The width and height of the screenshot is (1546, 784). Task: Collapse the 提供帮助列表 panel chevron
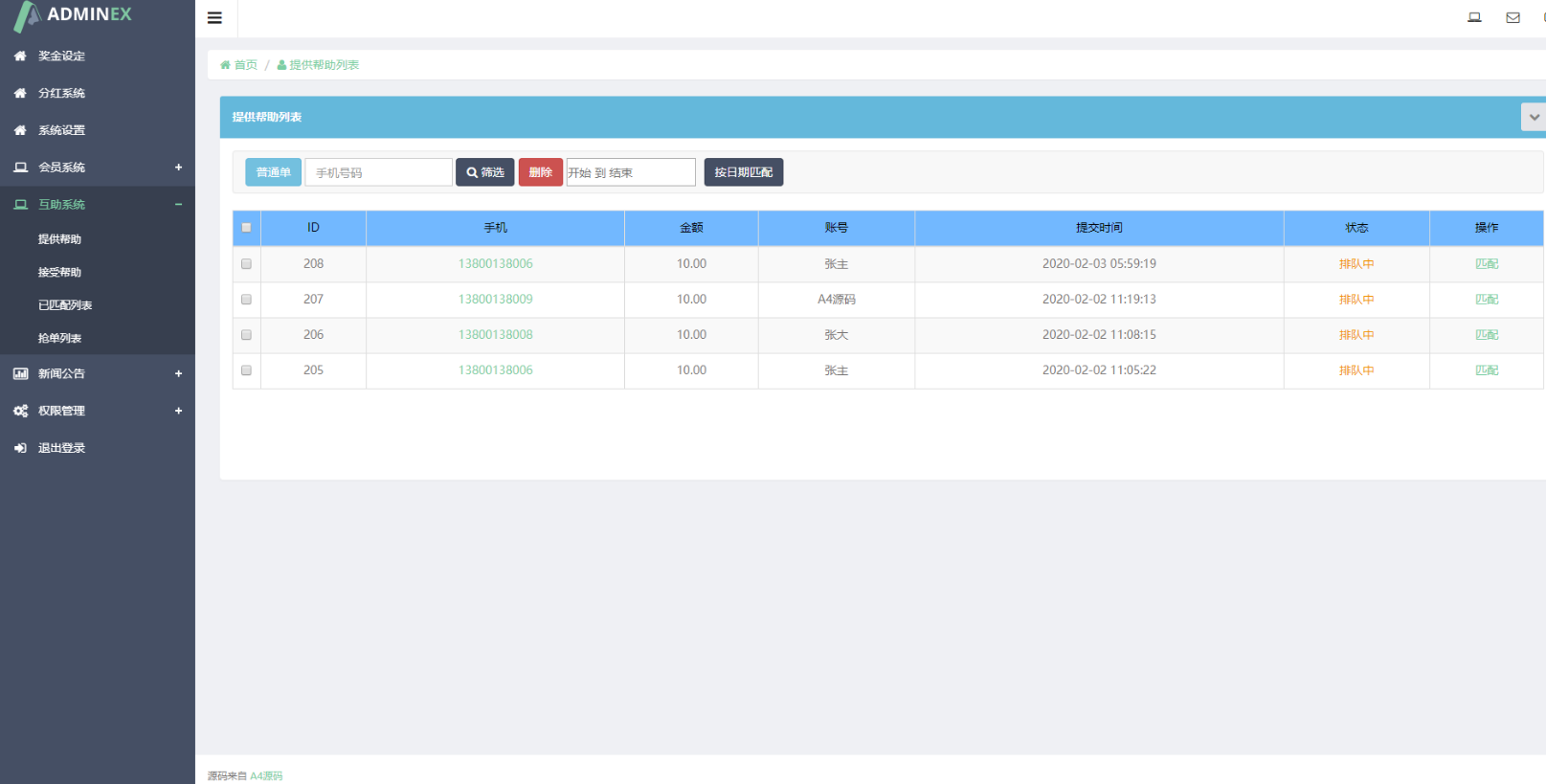(1534, 117)
